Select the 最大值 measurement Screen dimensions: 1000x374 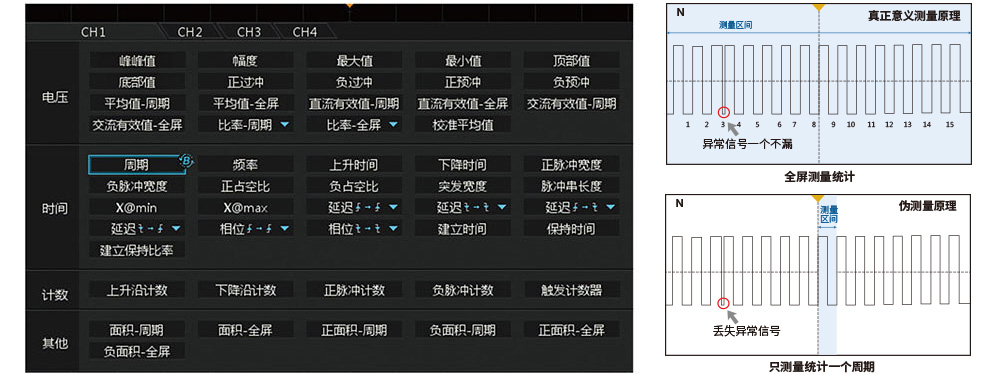355,61
